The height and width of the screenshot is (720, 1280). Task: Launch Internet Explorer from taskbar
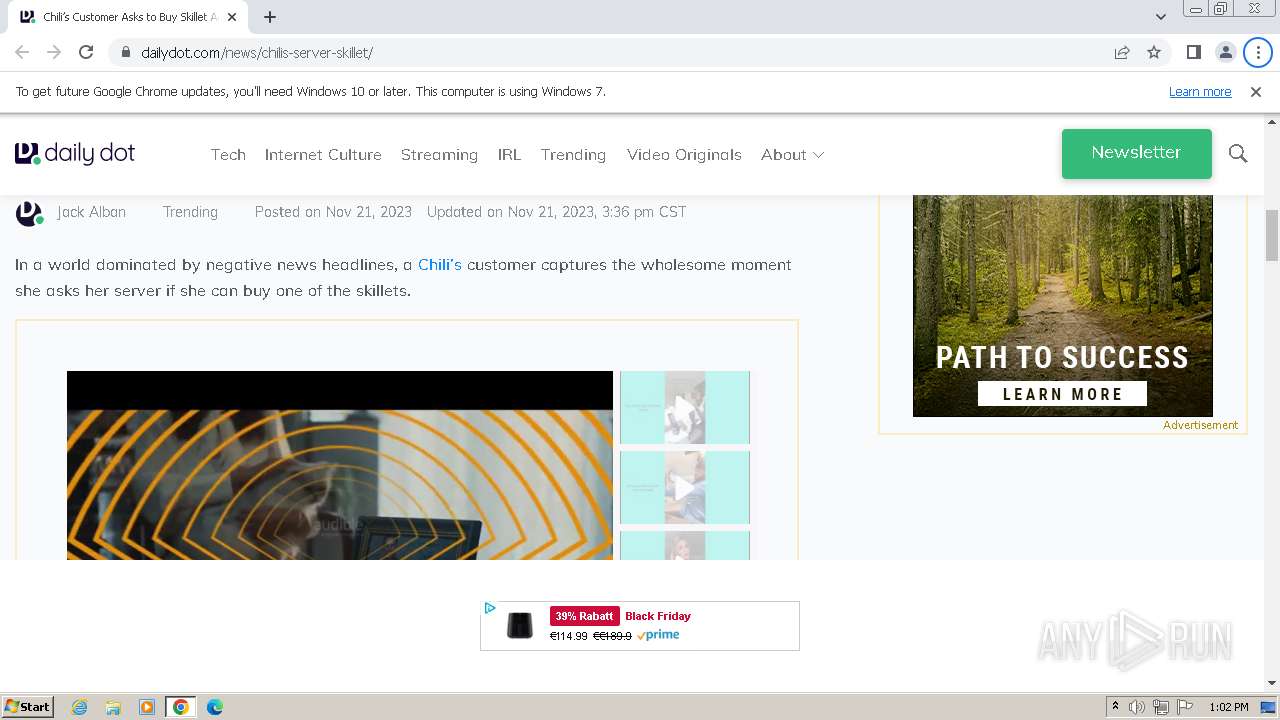79,707
